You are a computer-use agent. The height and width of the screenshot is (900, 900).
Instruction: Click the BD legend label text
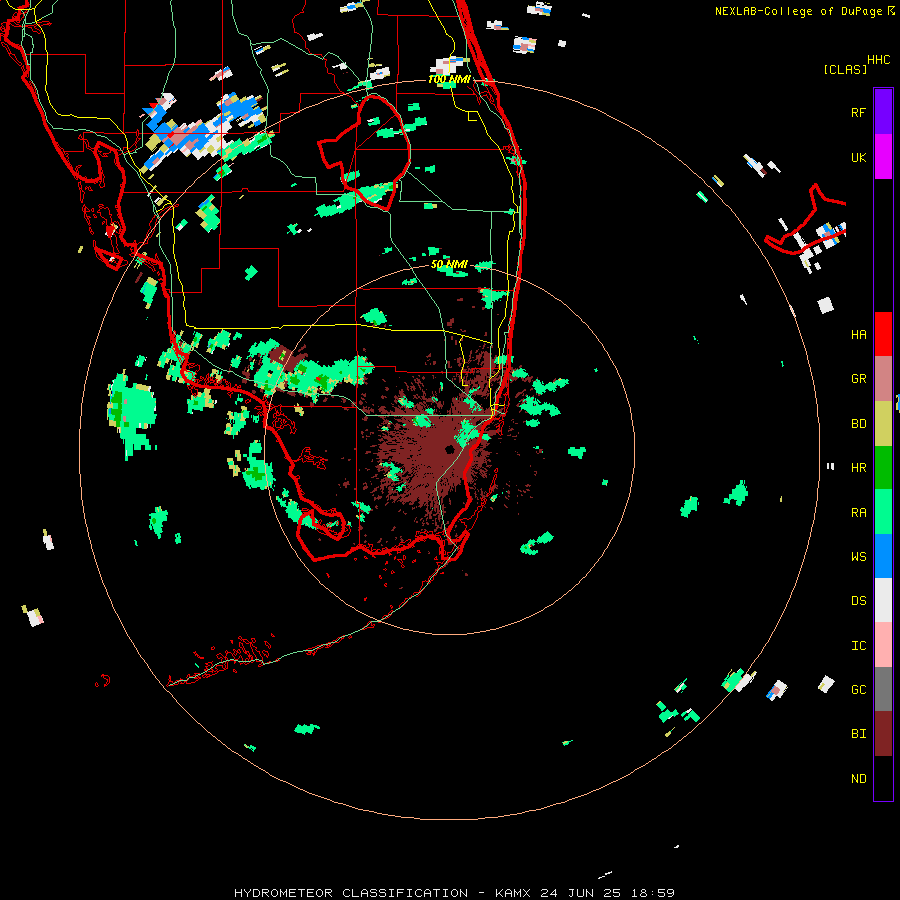point(858,424)
